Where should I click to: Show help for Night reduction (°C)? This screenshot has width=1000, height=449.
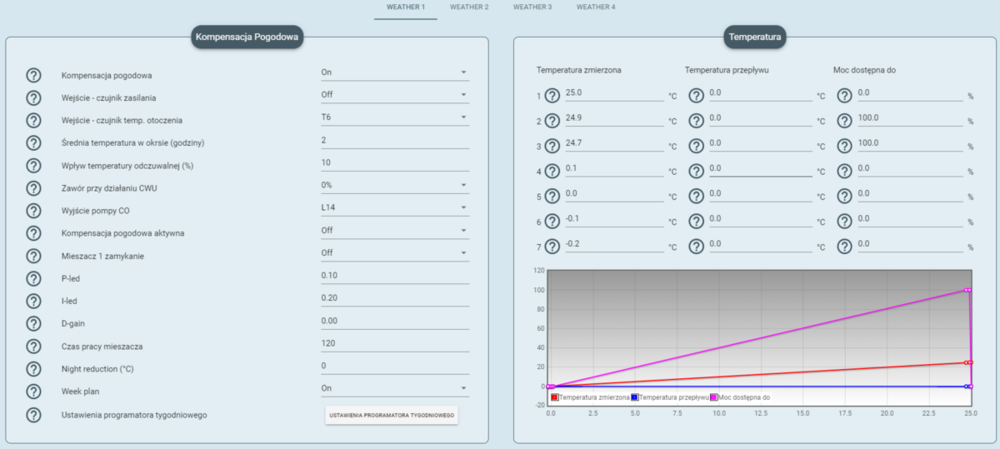coord(34,366)
